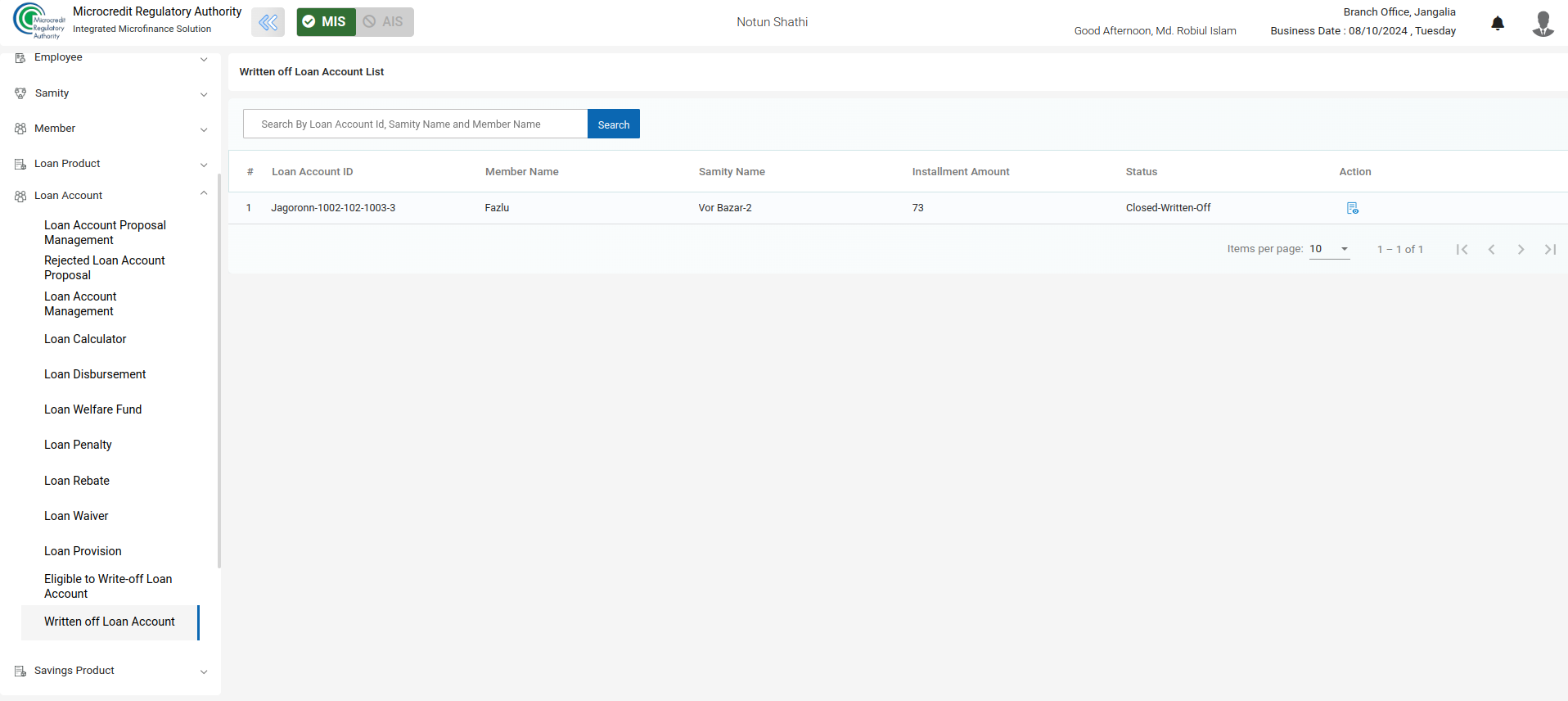The image size is (1568, 701).
Task: Expand the Samity menu chevron
Action: pyautogui.click(x=204, y=94)
